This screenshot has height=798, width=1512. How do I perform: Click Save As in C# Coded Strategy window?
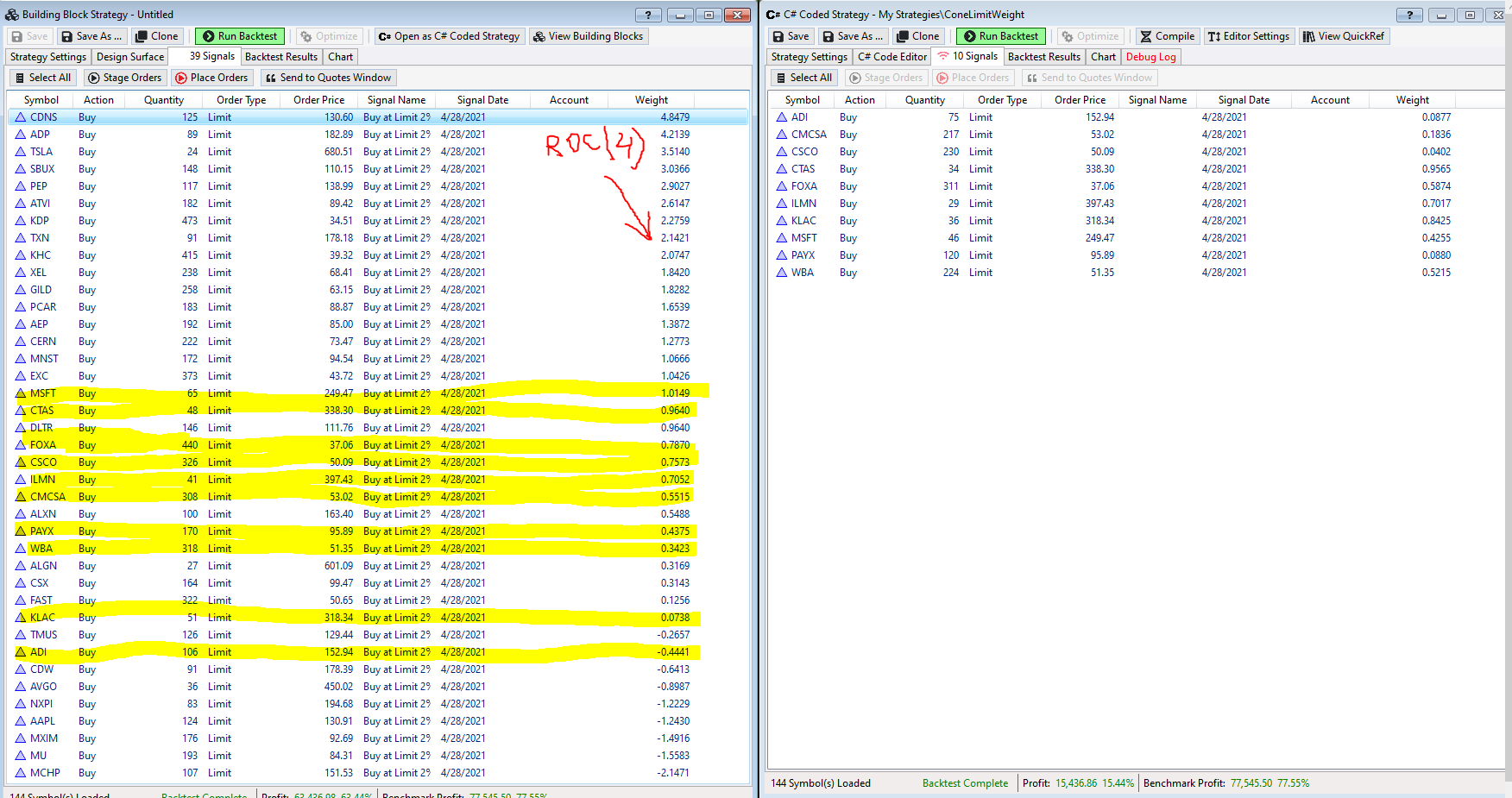click(x=853, y=36)
